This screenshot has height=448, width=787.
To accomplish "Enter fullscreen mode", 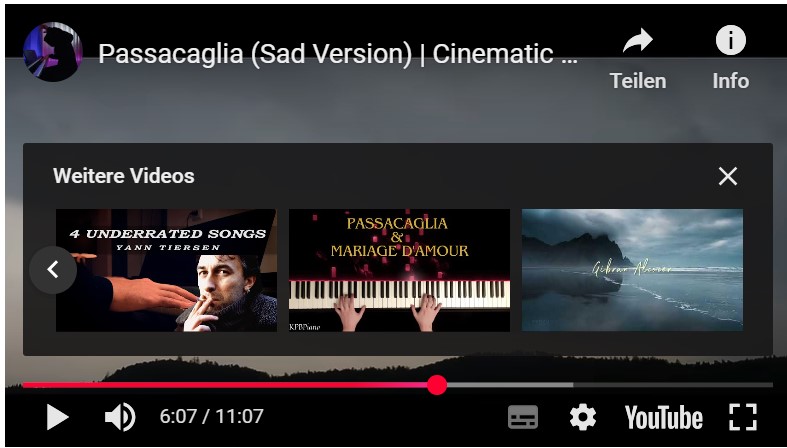I will click(743, 417).
